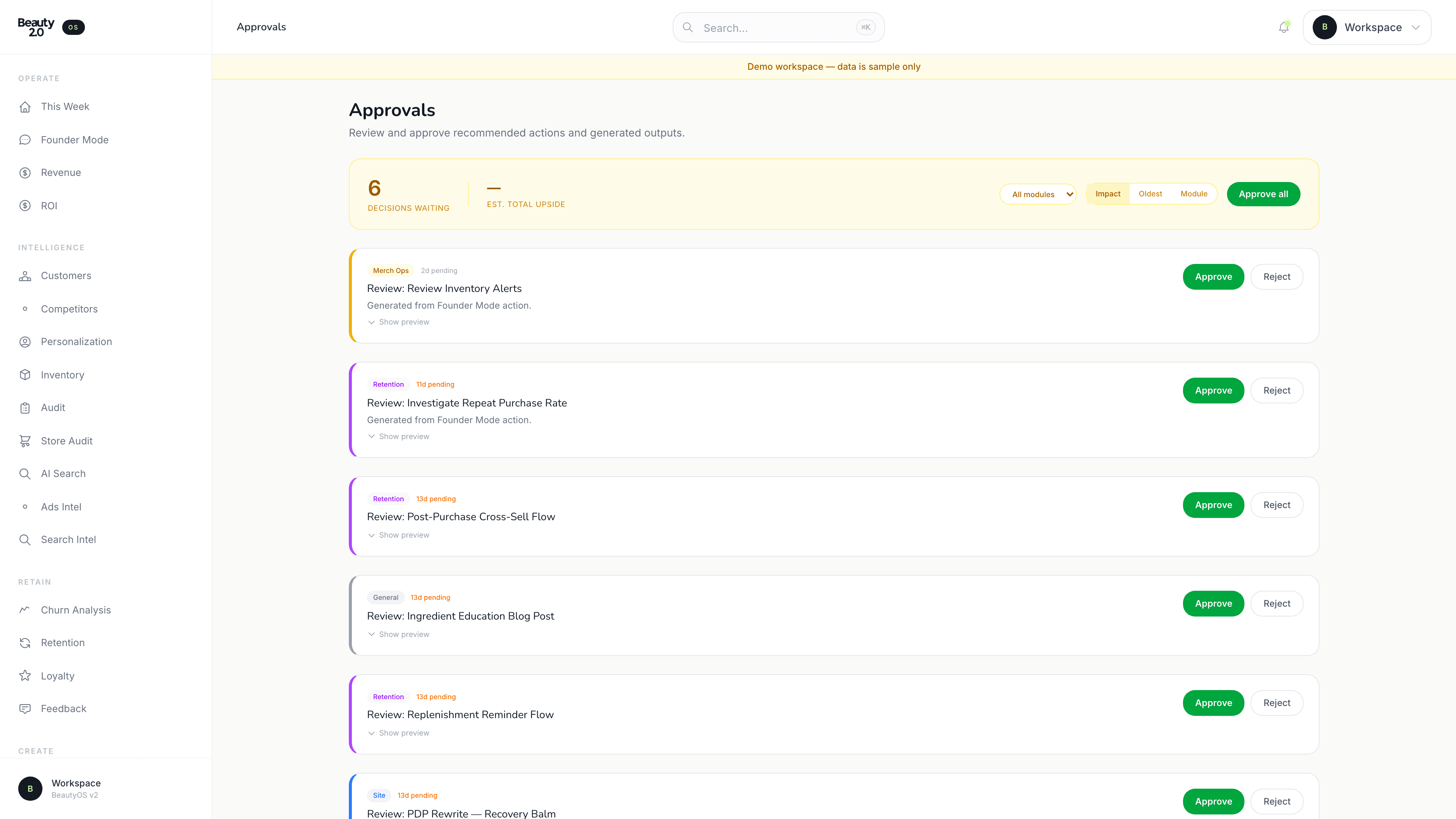Reject Replenishment Reminder Flow
Screen dimensions: 1456x819
click(x=1277, y=703)
